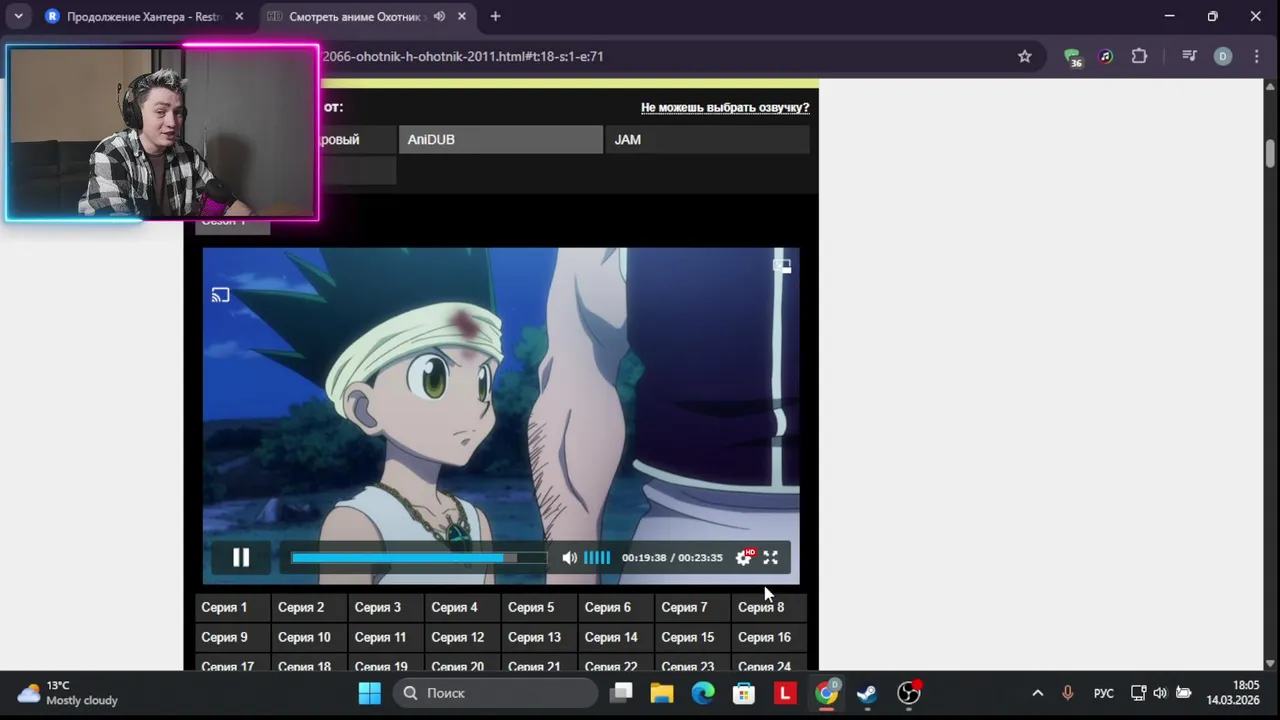1280x720 pixels.
Task: Play episode Серия 1
Action: coord(232,607)
